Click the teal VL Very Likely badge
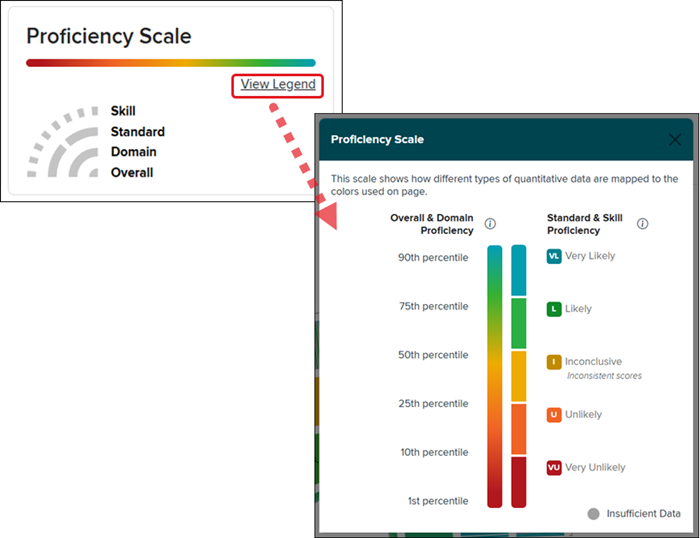The width and height of the screenshot is (700, 538). (554, 256)
